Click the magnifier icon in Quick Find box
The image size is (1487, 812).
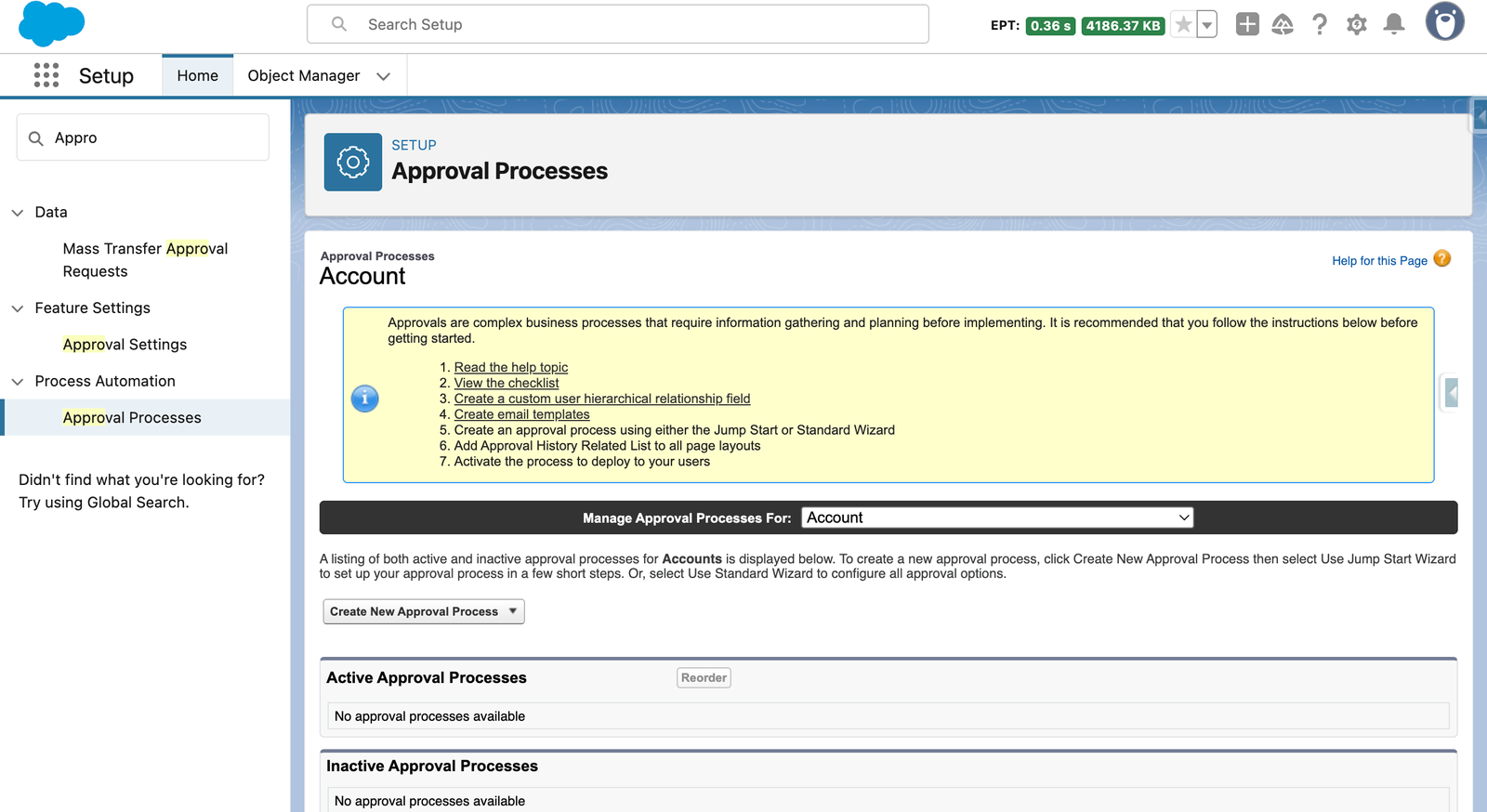(x=36, y=138)
